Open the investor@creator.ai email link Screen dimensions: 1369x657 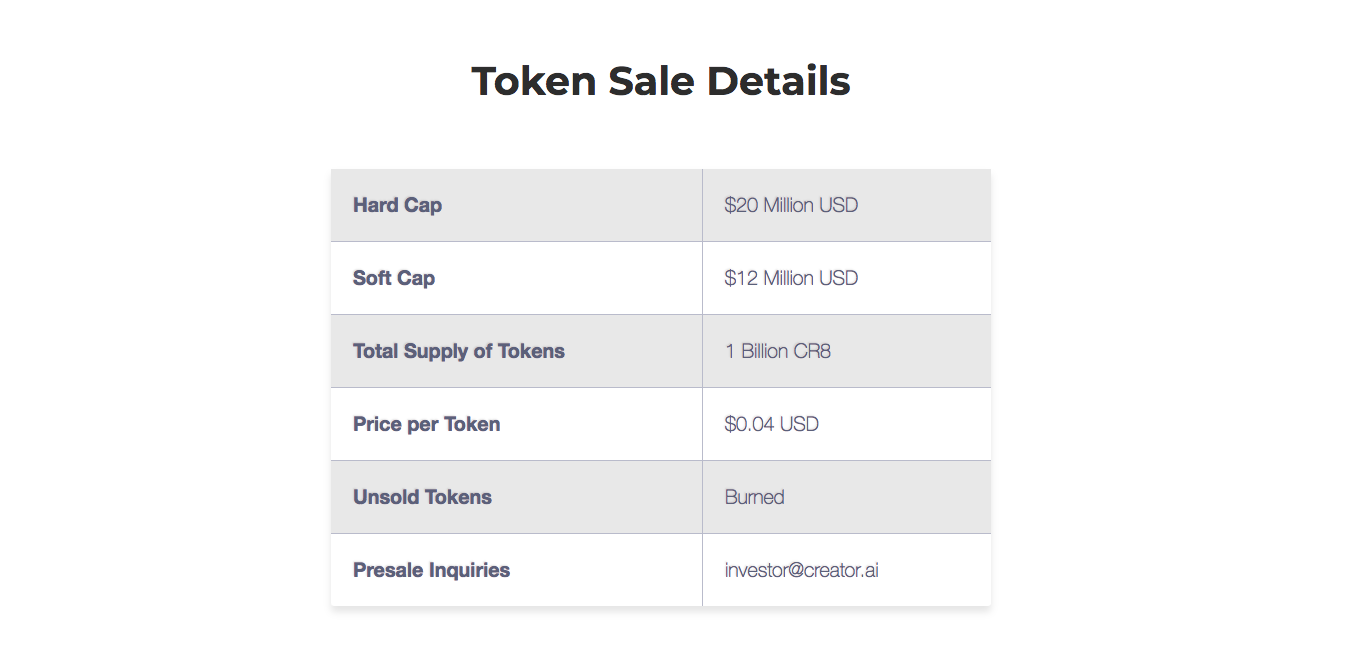[802, 570]
